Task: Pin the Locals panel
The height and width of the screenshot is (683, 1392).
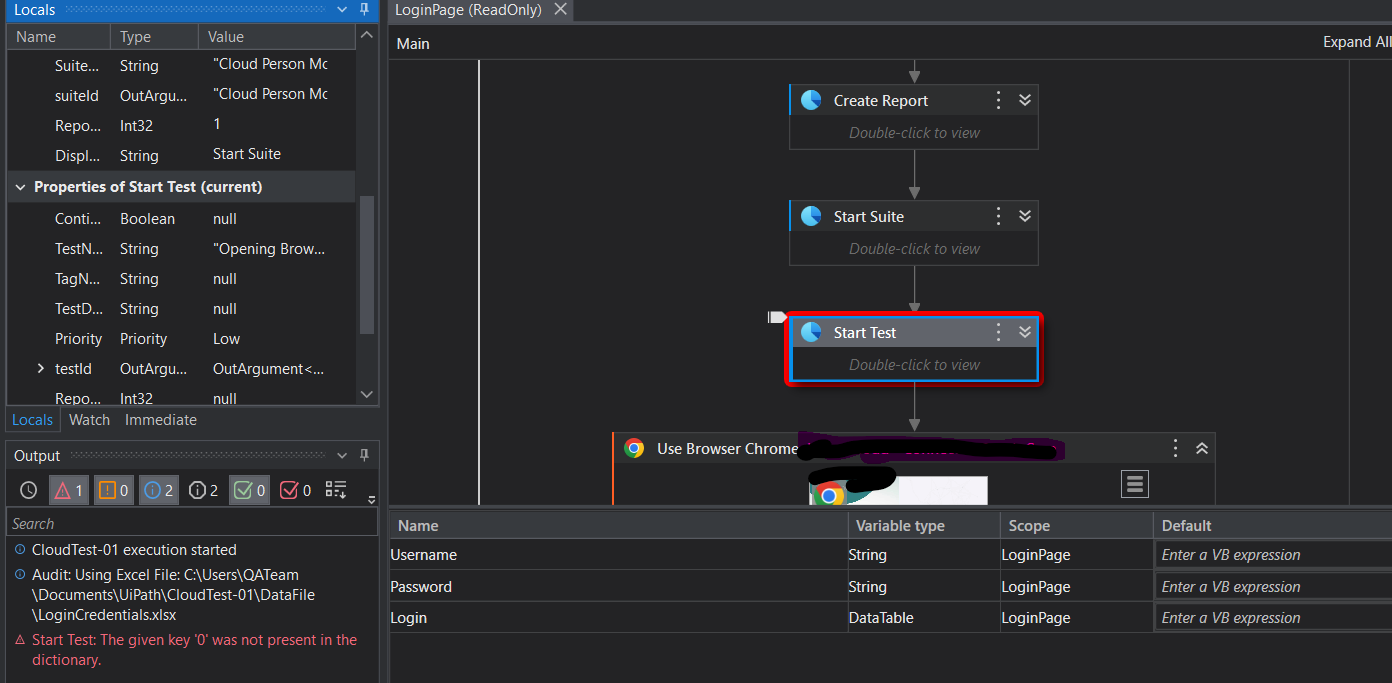Action: [364, 10]
